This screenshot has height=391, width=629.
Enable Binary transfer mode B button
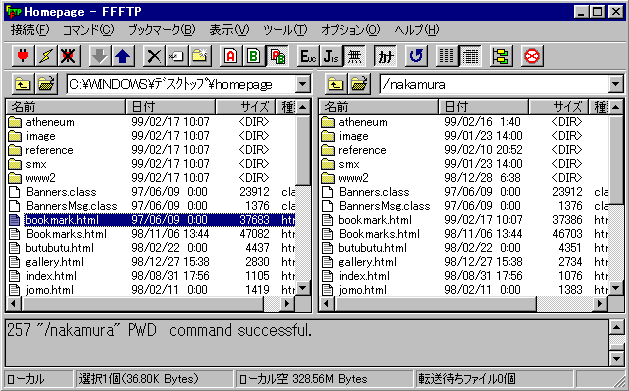(253, 56)
